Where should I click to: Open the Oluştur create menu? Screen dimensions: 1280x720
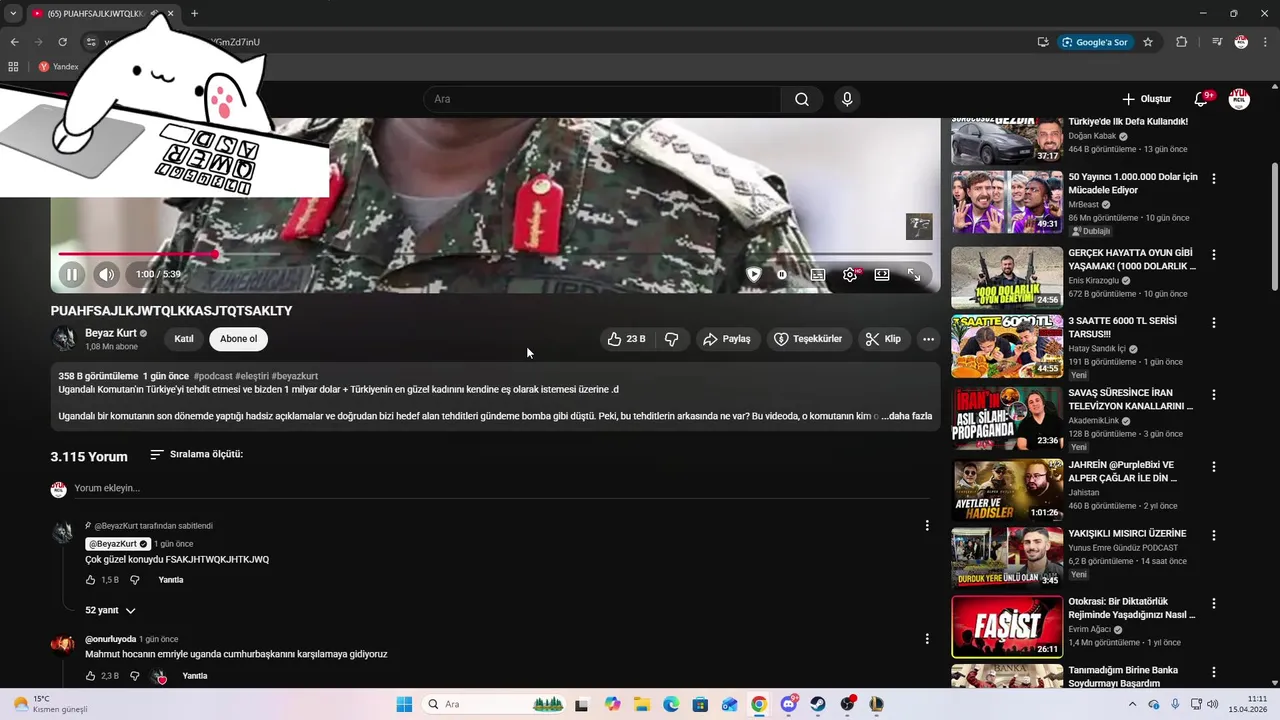click(1146, 99)
